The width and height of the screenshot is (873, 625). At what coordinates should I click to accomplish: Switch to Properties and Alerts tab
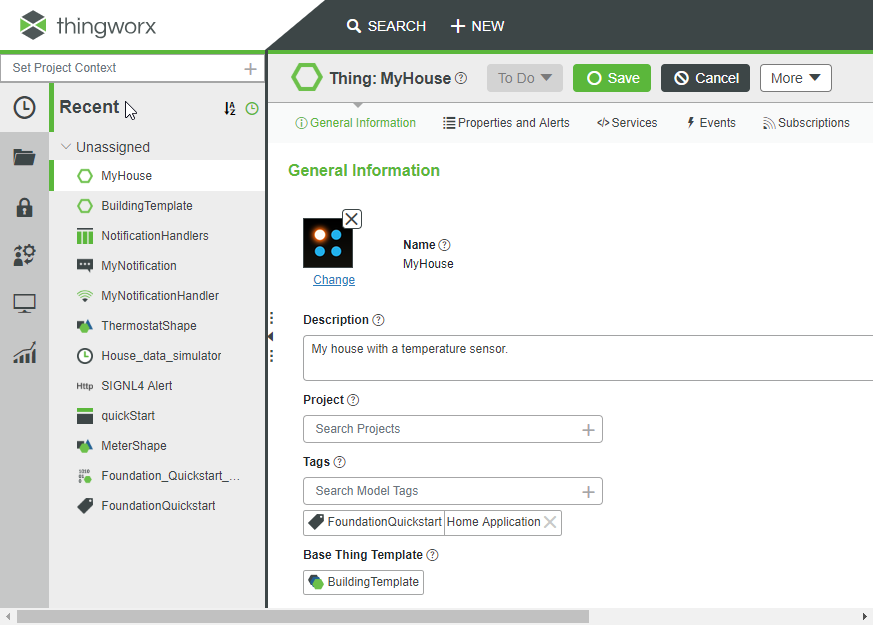[506, 123]
